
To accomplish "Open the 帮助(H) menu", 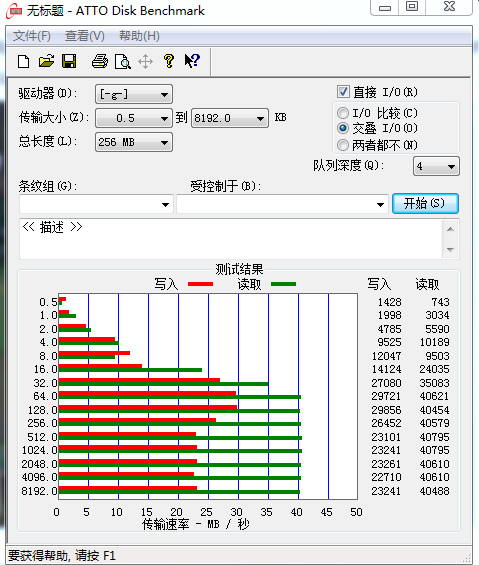I will (139, 36).
